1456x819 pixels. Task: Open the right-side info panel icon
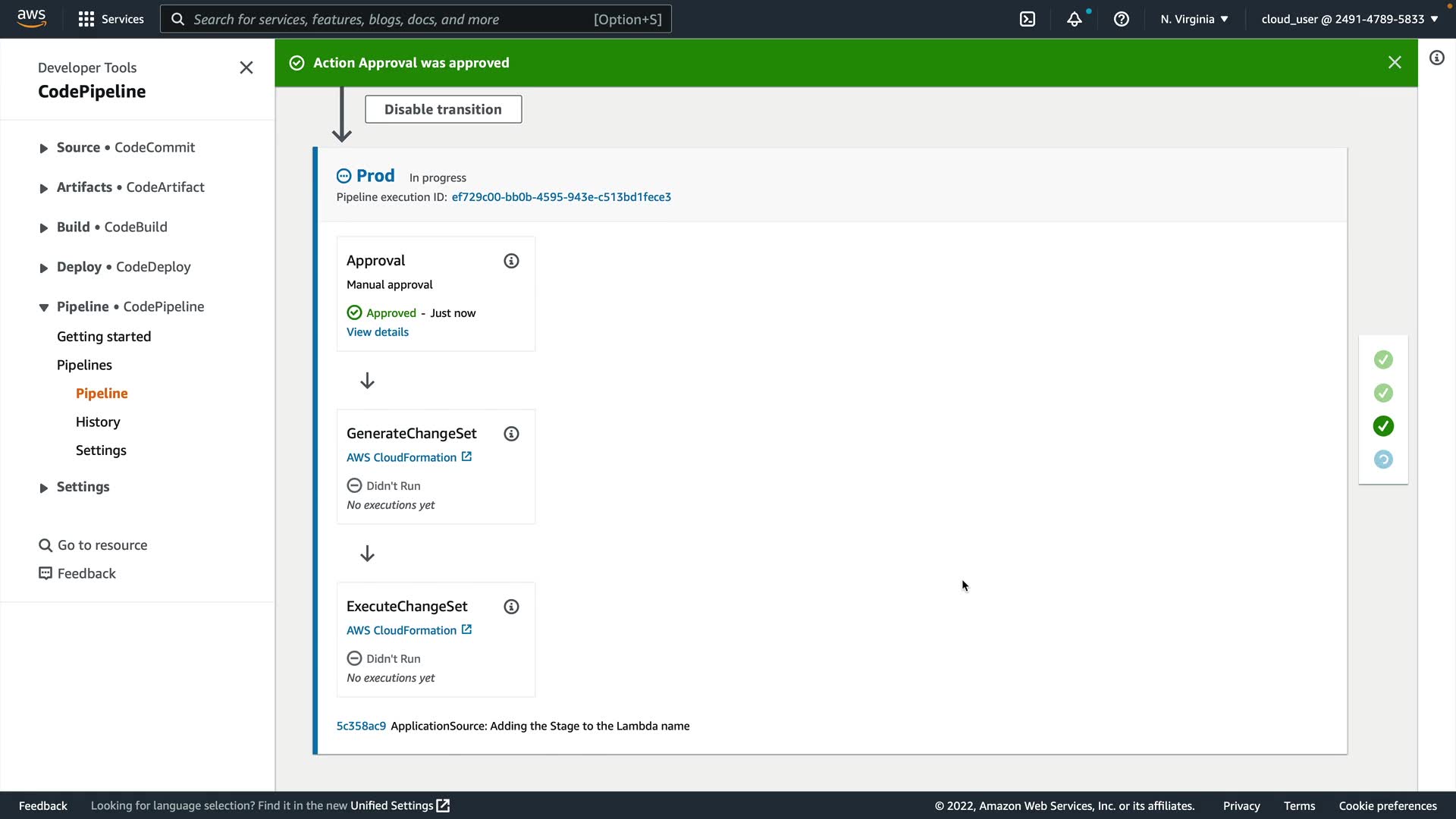pyautogui.click(x=1436, y=58)
